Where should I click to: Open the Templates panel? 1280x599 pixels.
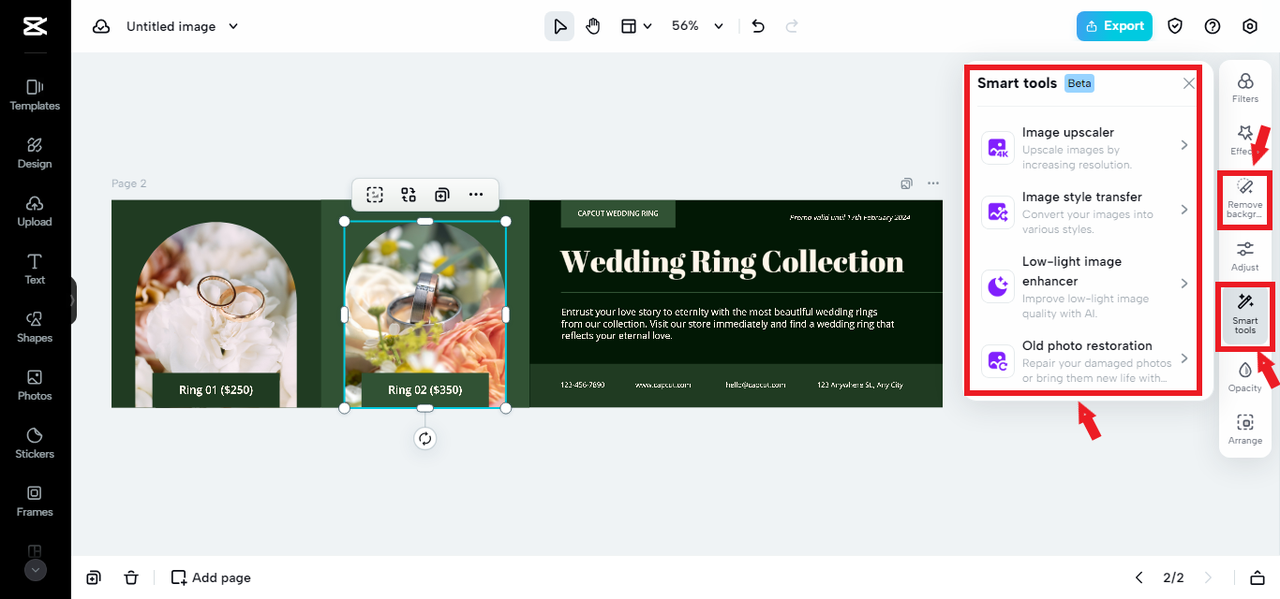click(35, 95)
